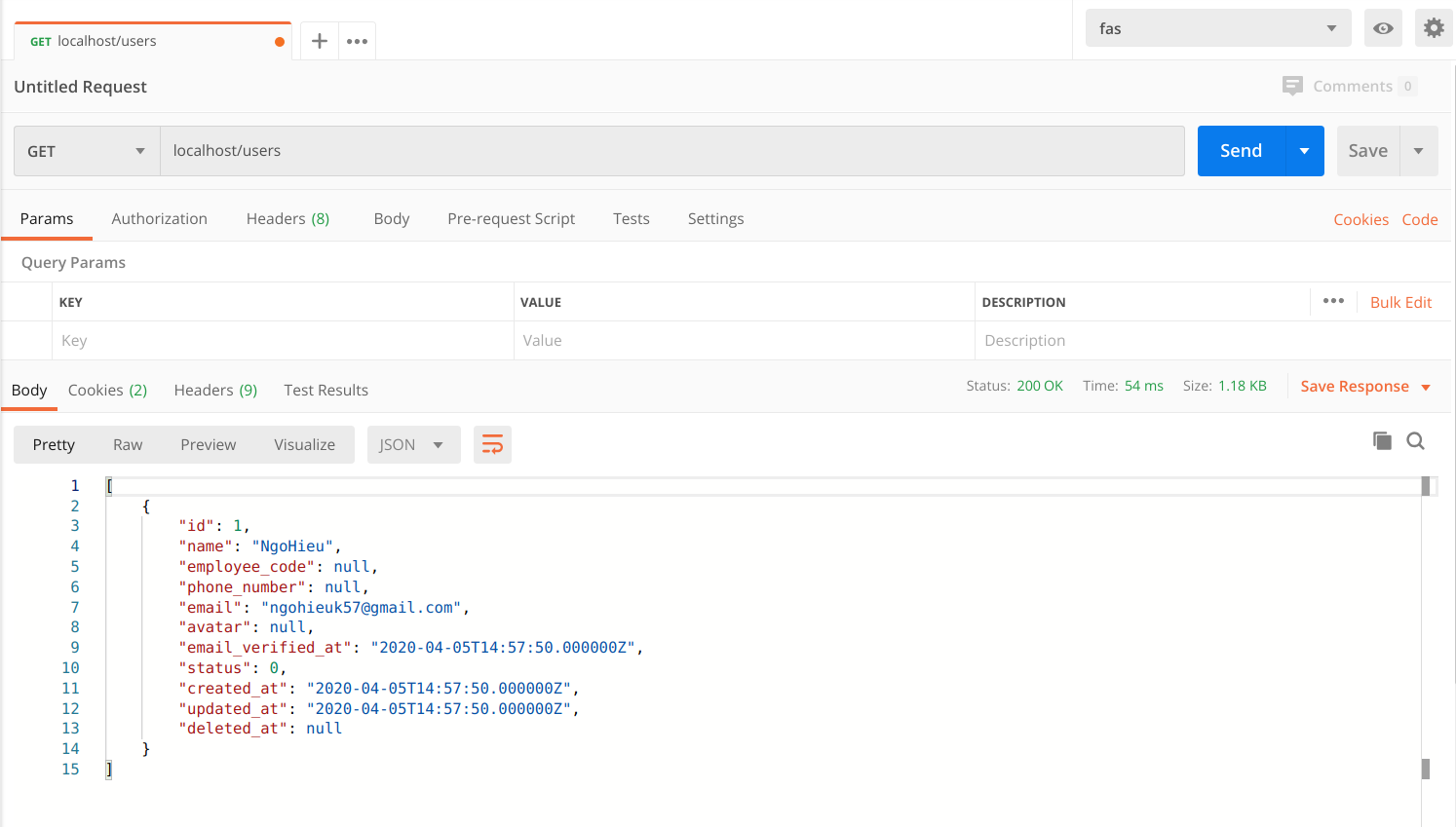Open tab options three-dot menu
This screenshot has height=827, width=1456.
[x=357, y=41]
